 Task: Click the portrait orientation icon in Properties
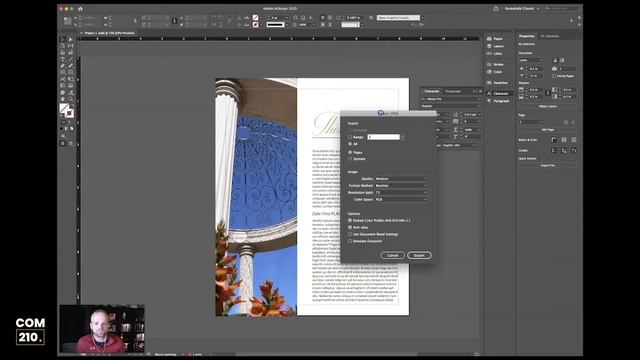point(555,60)
